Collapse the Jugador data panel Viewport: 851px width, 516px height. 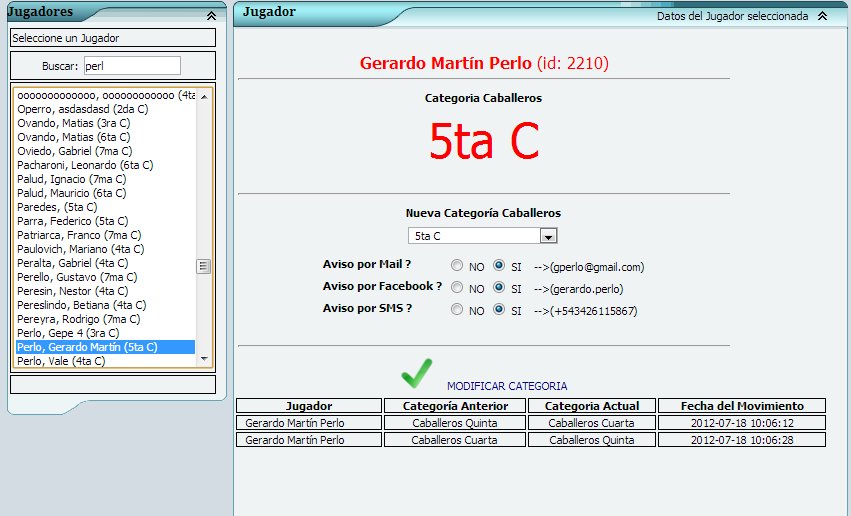point(822,16)
